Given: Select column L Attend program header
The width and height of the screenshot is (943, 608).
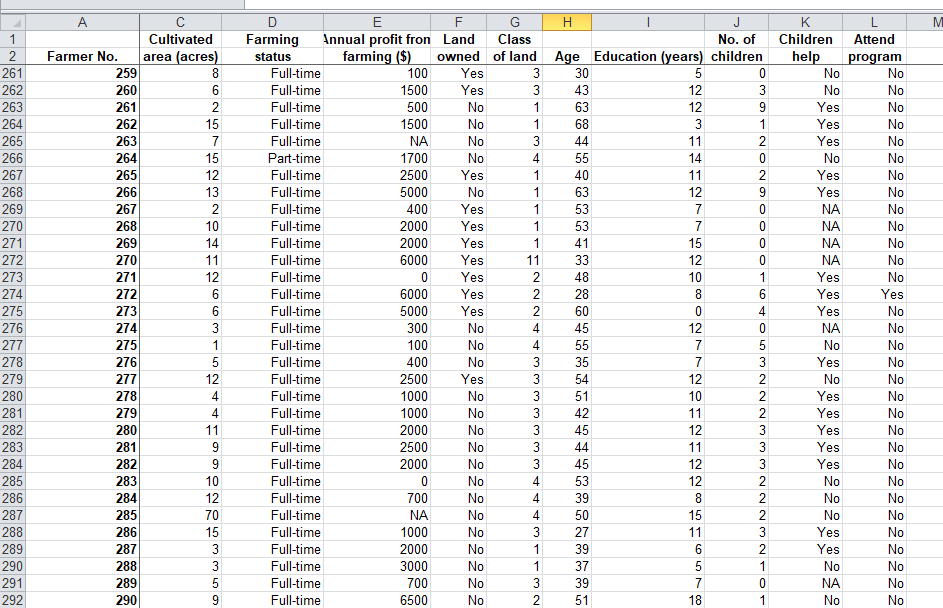Looking at the screenshot, I should (x=874, y=21).
